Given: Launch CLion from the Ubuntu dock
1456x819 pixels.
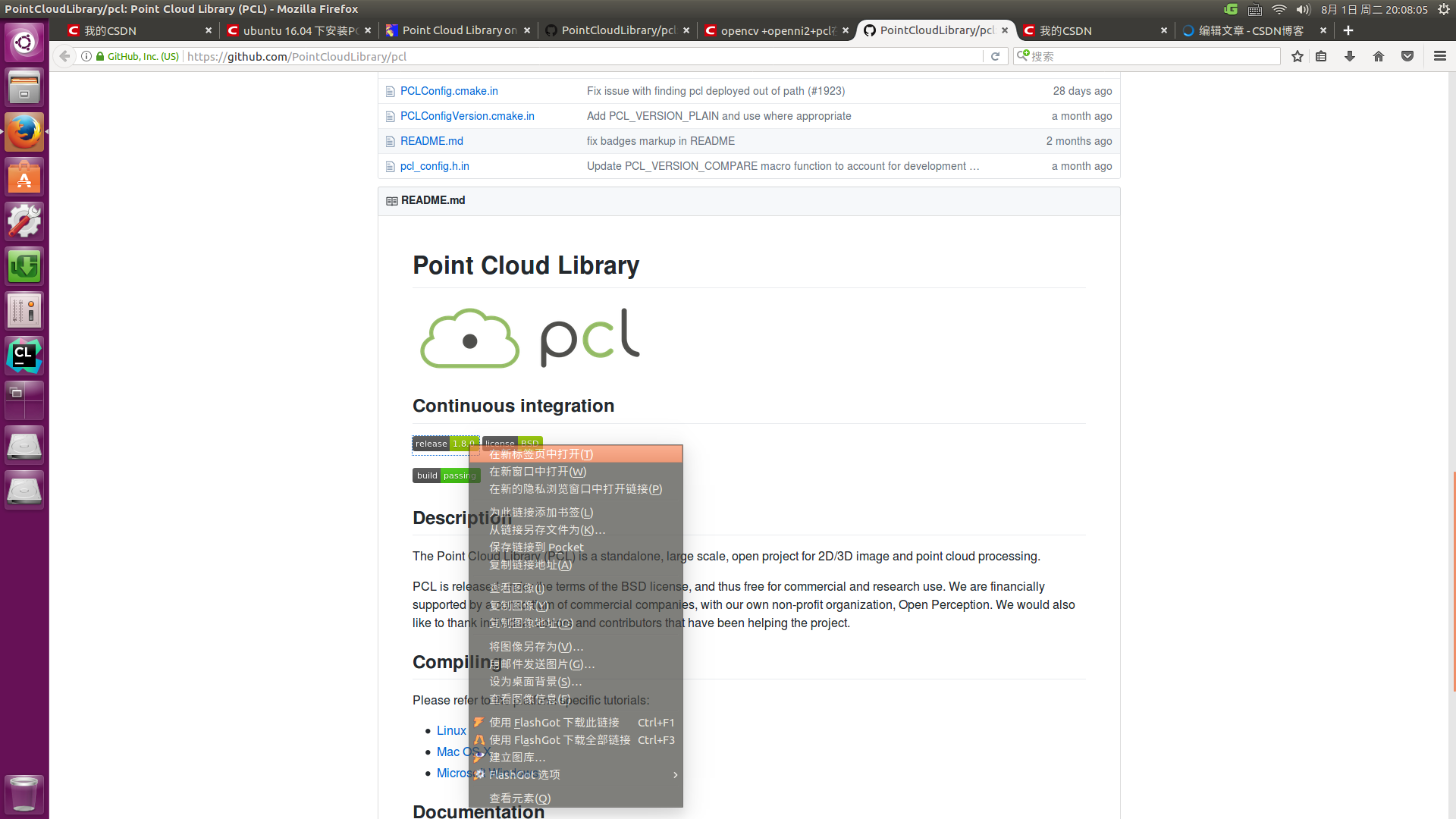Looking at the screenshot, I should pyautogui.click(x=24, y=355).
